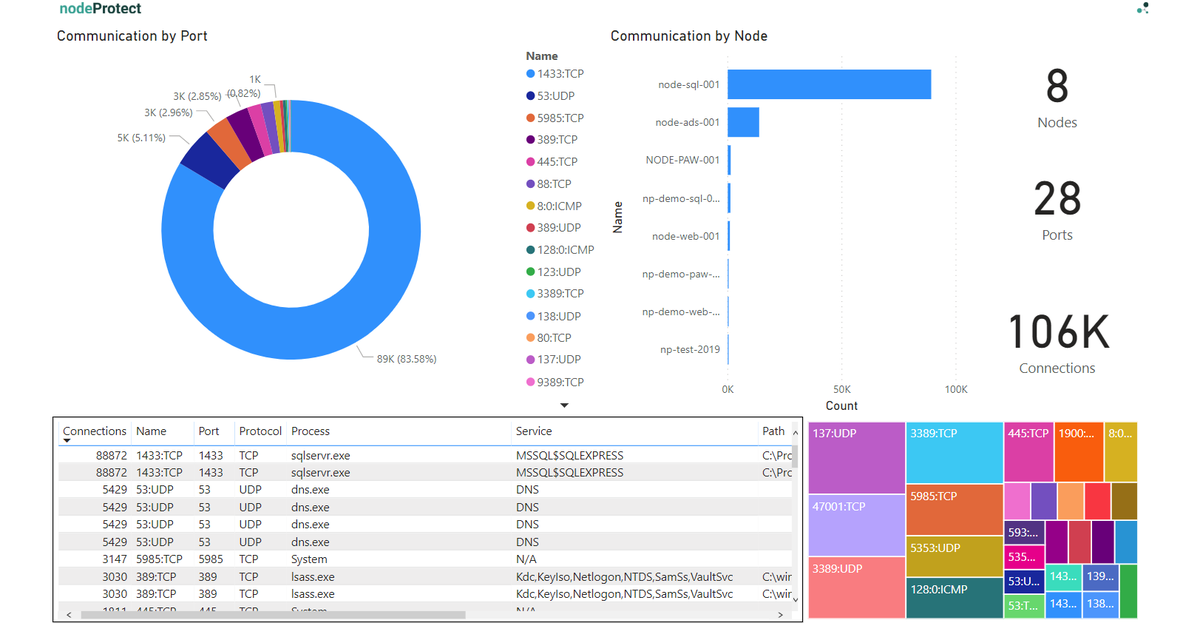Click the 5353:UDP treemap tile

pyautogui.click(x=955, y=556)
